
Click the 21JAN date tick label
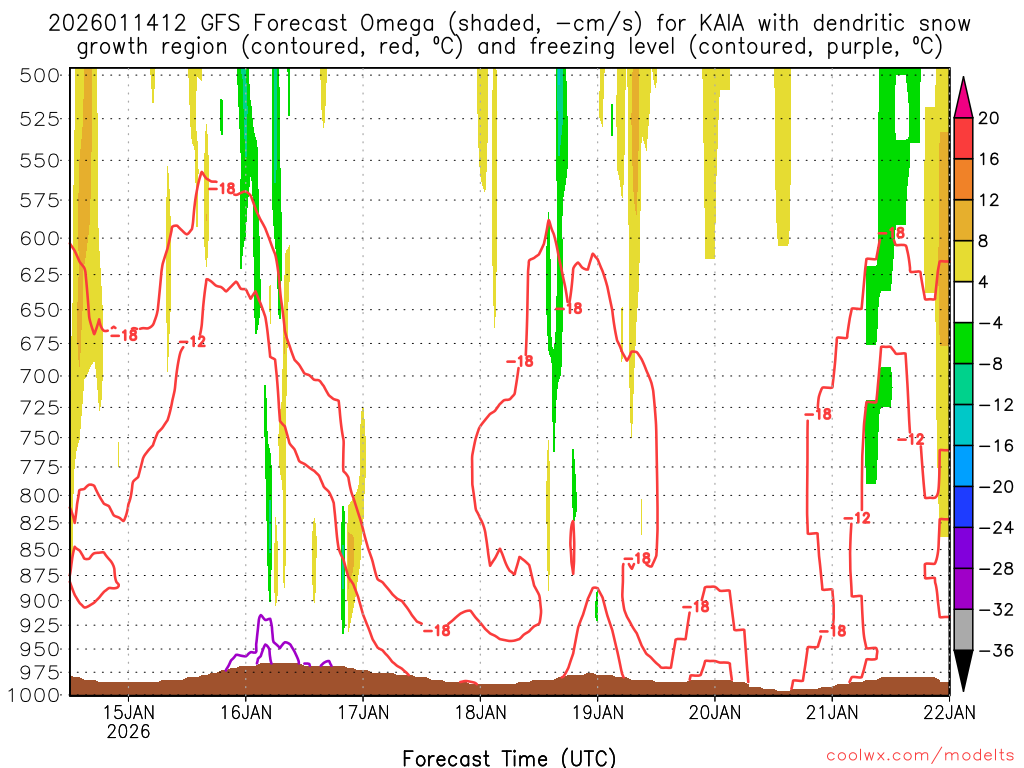click(x=832, y=712)
